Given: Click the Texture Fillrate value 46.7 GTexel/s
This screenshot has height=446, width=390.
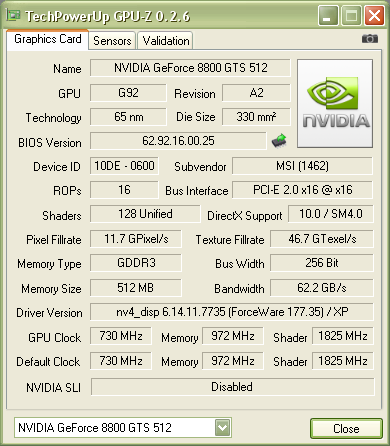Looking at the screenshot, I should pyautogui.click(x=322, y=239).
